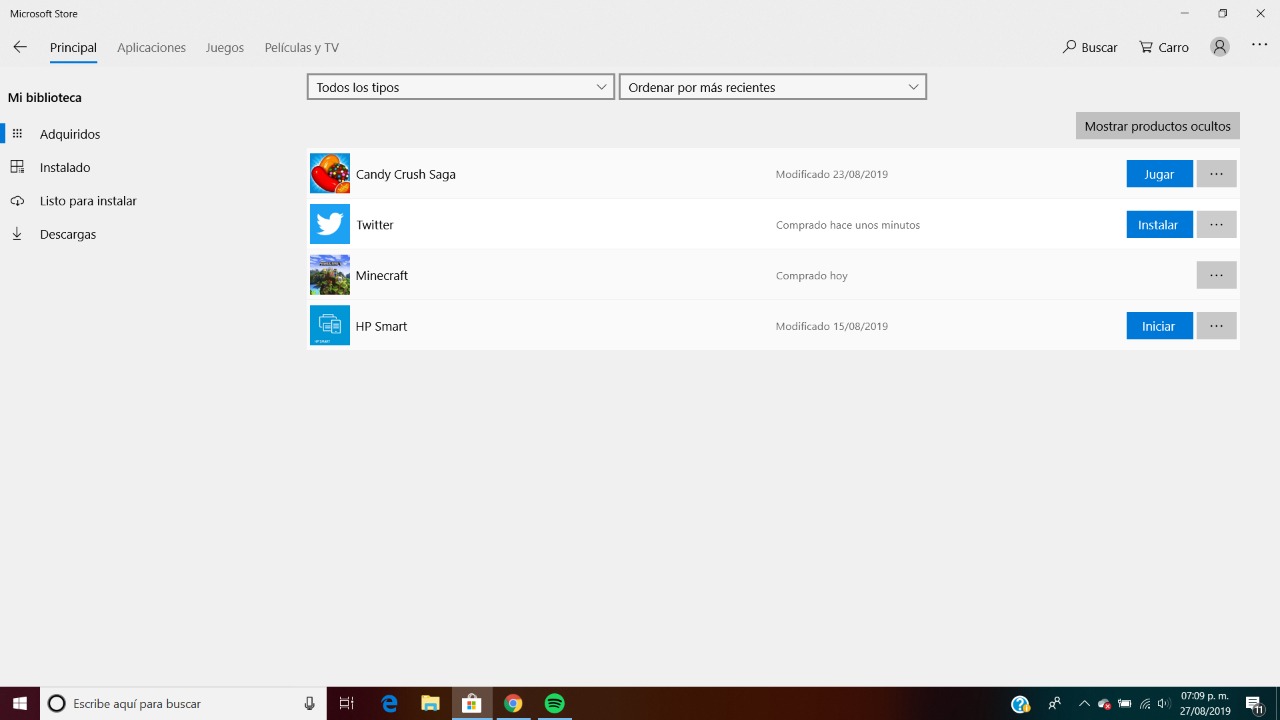The width and height of the screenshot is (1280, 720).
Task: Click 'Modificado 15/08/2019' text
Action: coord(832,326)
